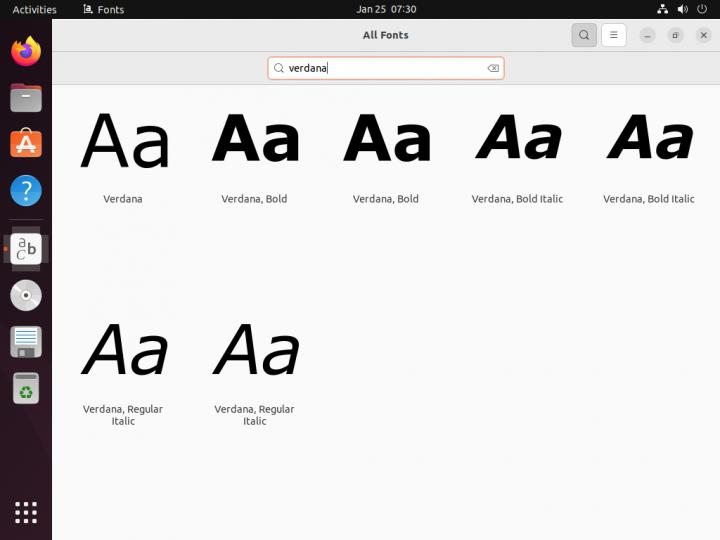Image resolution: width=720 pixels, height=540 pixels.
Task: Open the Activities overview
Action: point(34,9)
